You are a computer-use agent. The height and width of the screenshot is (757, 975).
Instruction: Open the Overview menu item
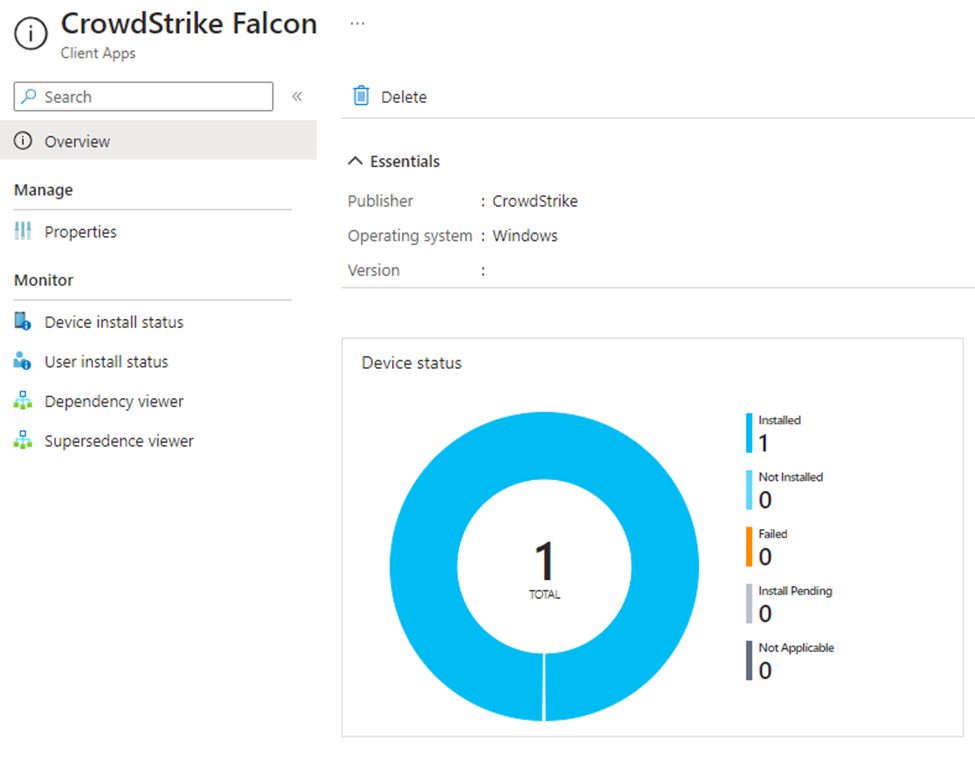pyautogui.click(x=77, y=142)
